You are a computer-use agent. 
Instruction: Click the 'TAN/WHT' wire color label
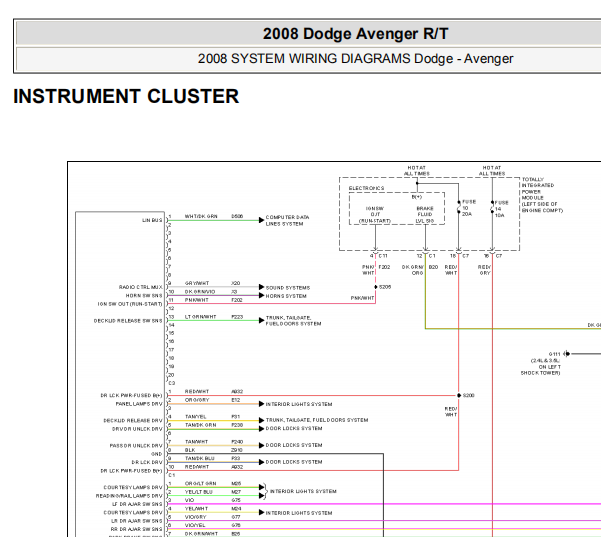(196, 442)
